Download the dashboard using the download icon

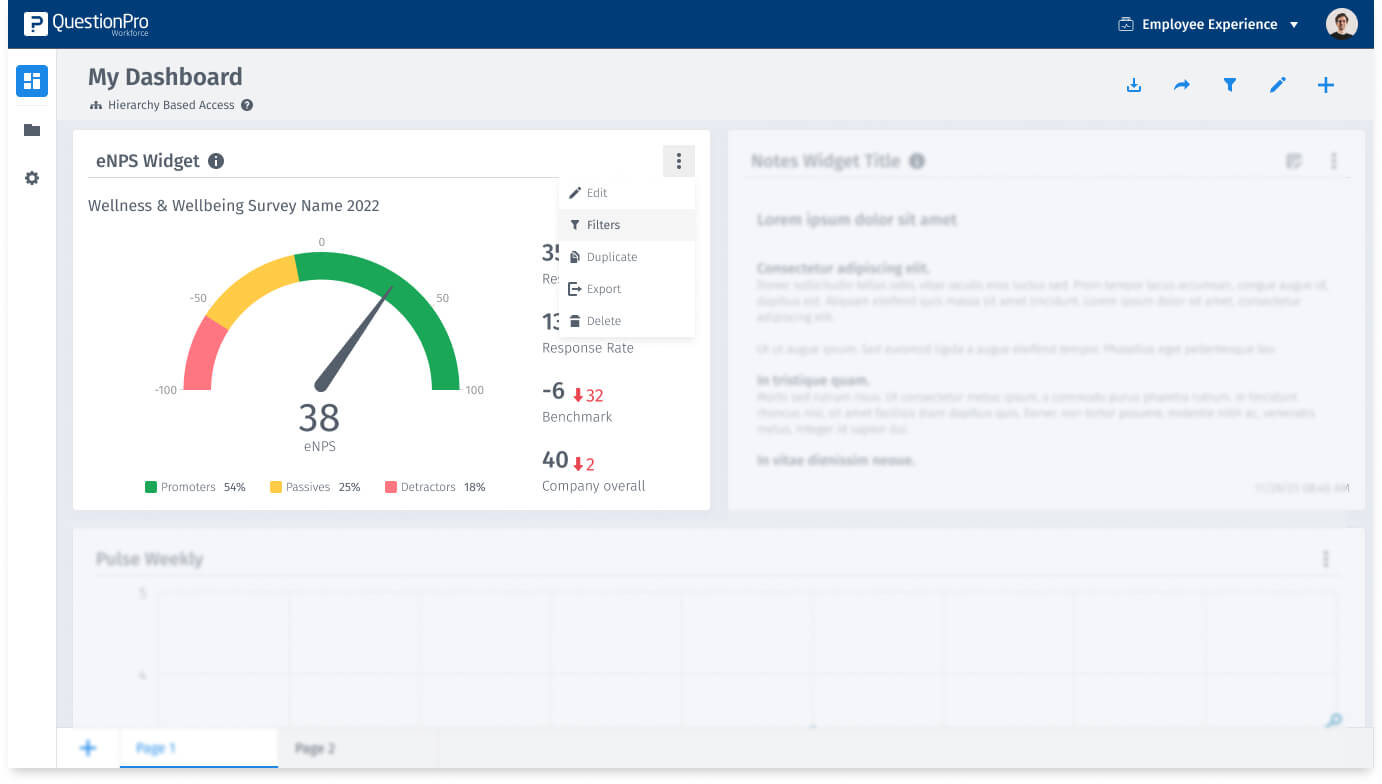pyautogui.click(x=1134, y=85)
